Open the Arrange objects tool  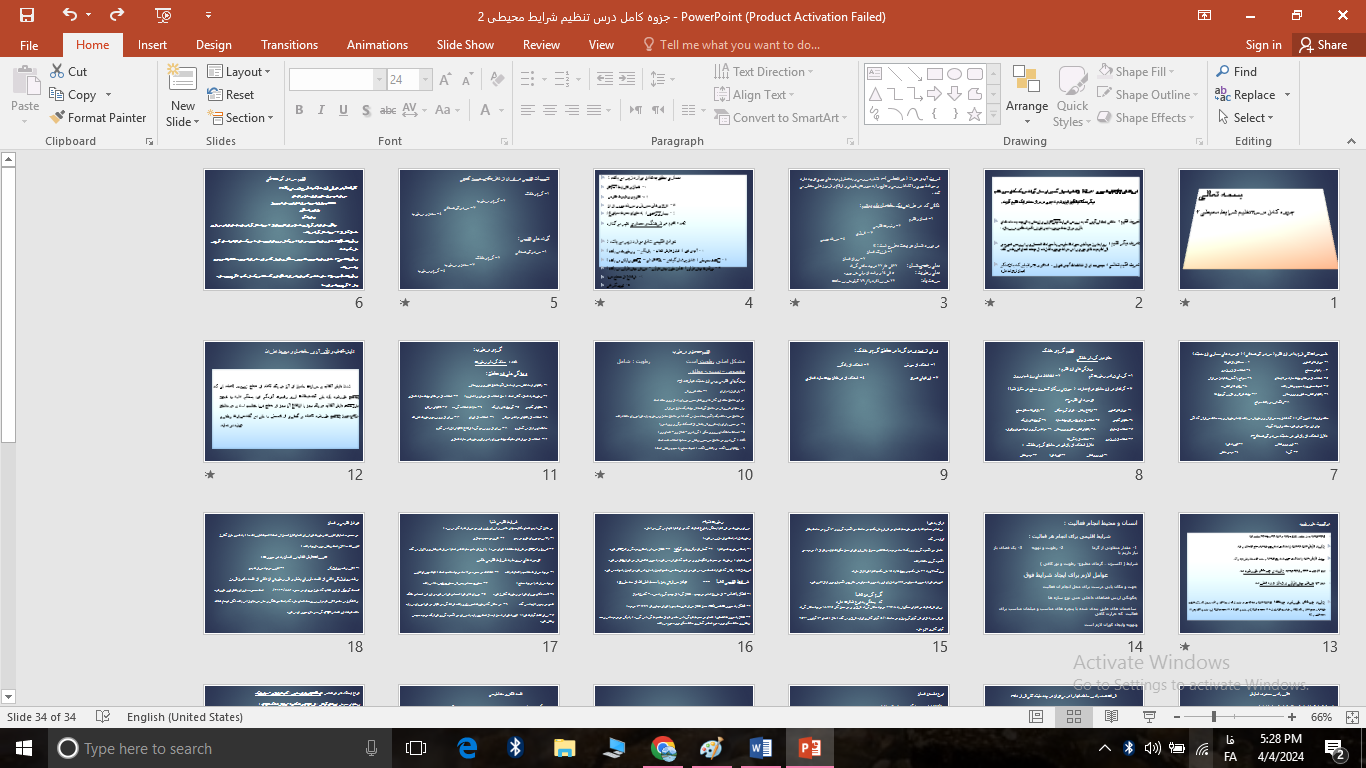1027,96
